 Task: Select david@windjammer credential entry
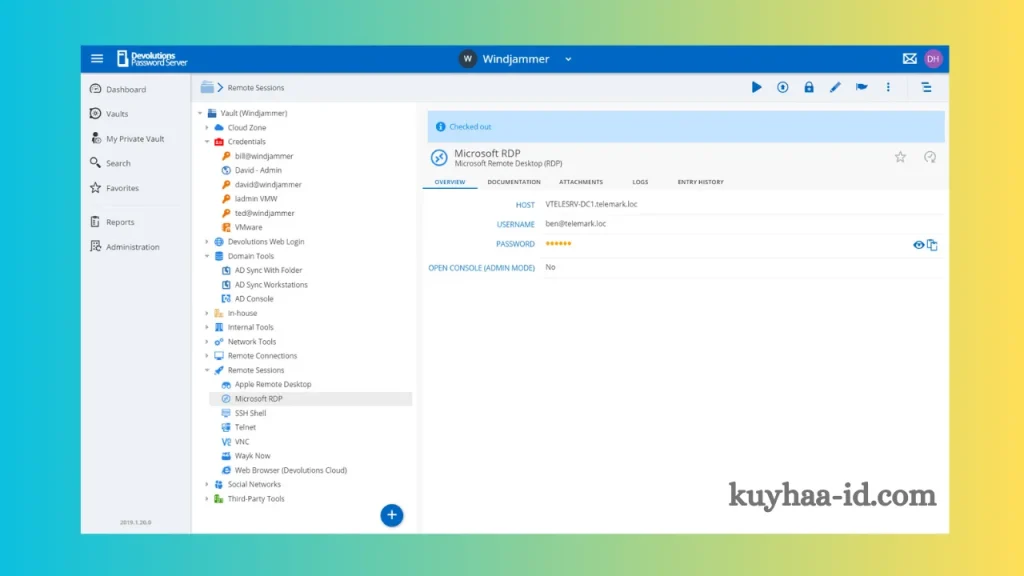[268, 185]
